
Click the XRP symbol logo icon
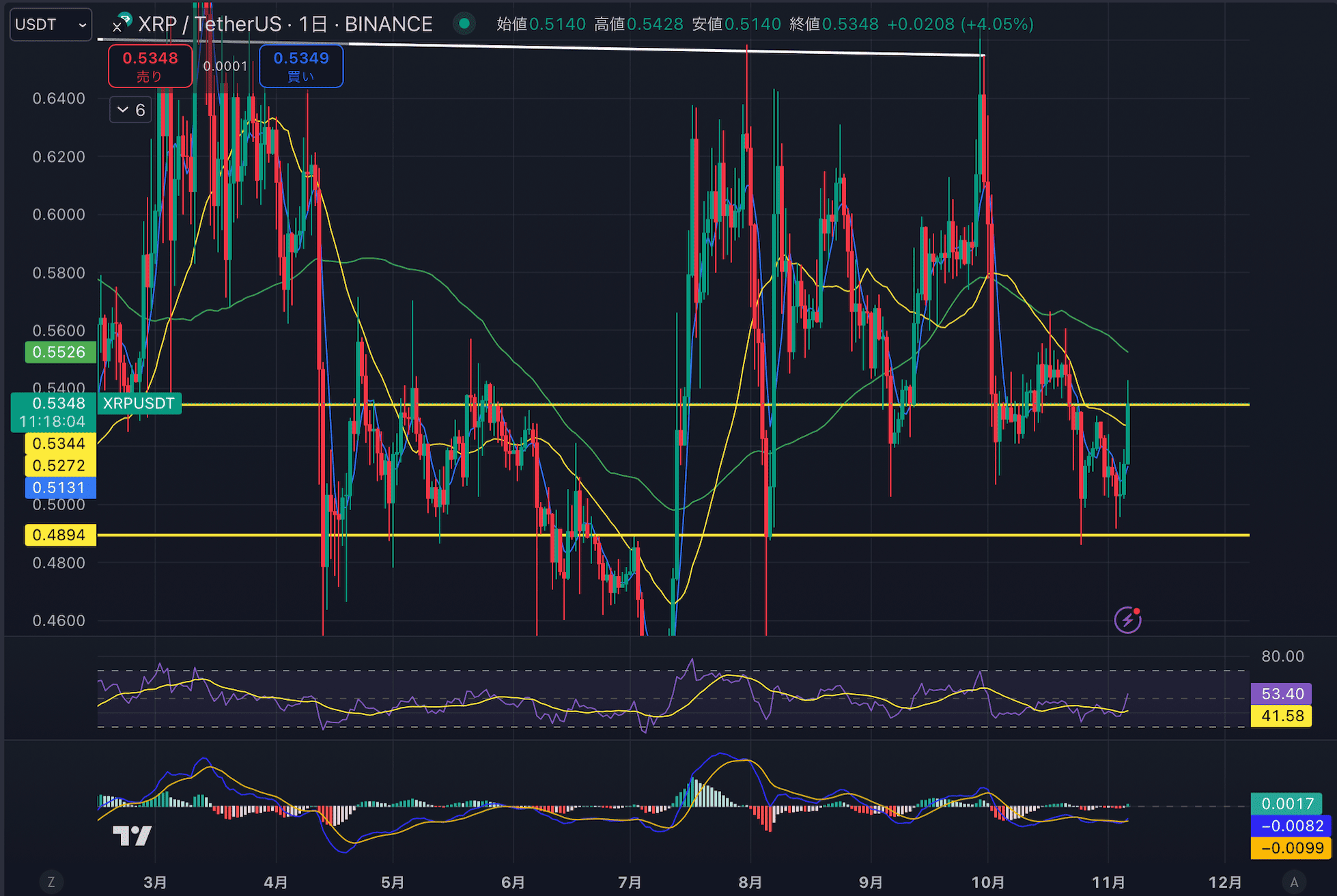click(x=122, y=23)
